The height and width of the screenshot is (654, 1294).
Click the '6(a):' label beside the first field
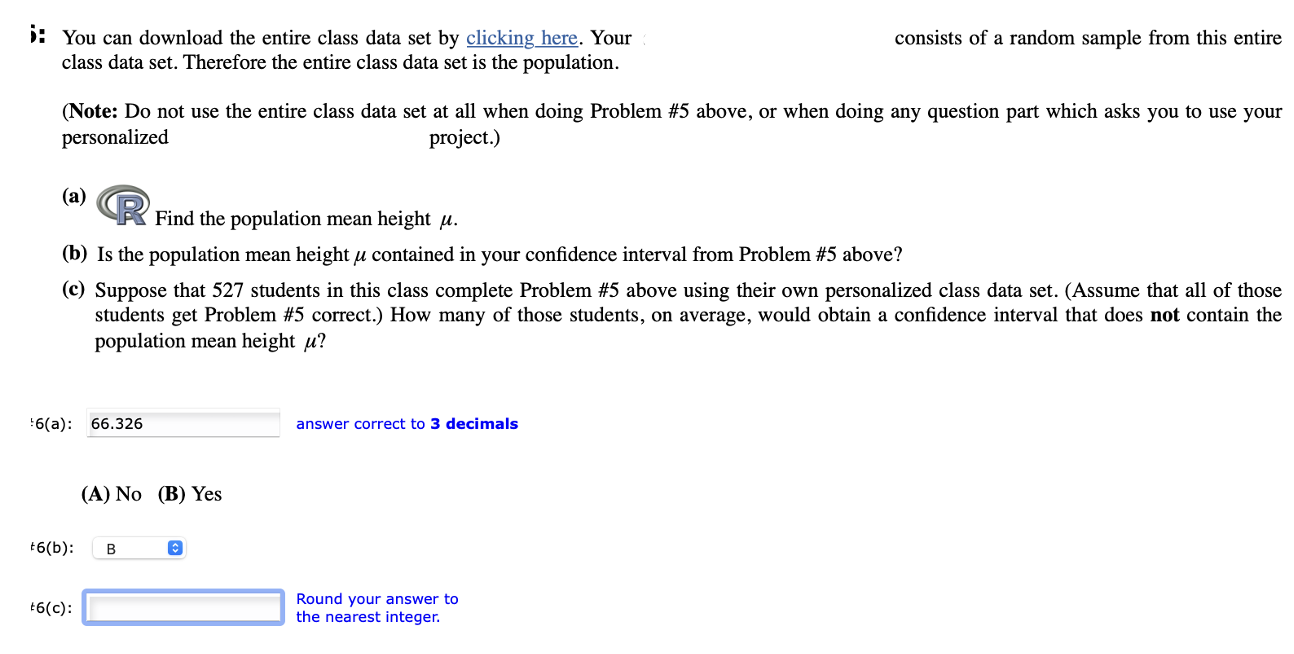pos(51,423)
